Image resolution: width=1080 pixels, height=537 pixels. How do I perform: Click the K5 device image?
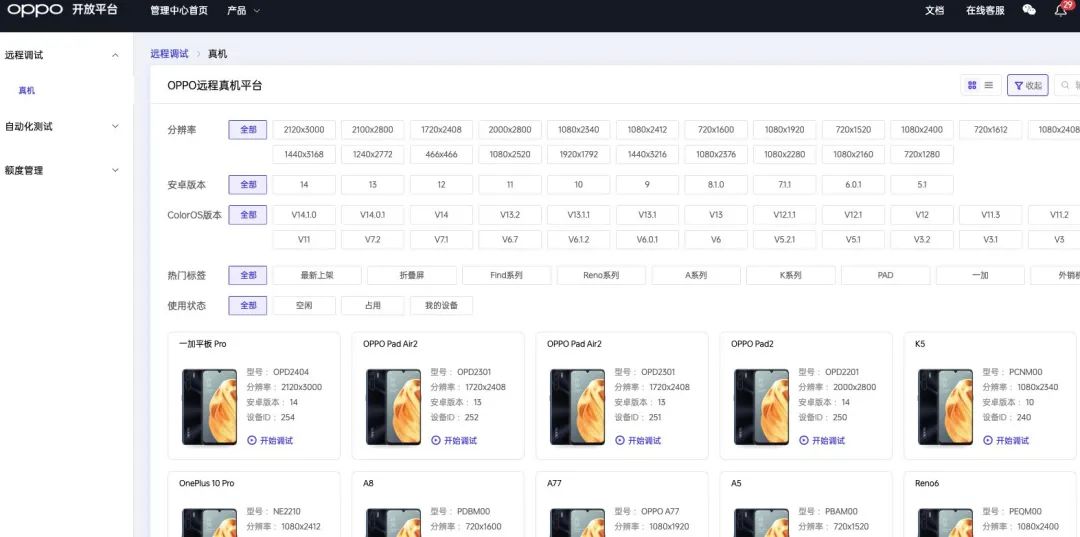tap(946, 407)
